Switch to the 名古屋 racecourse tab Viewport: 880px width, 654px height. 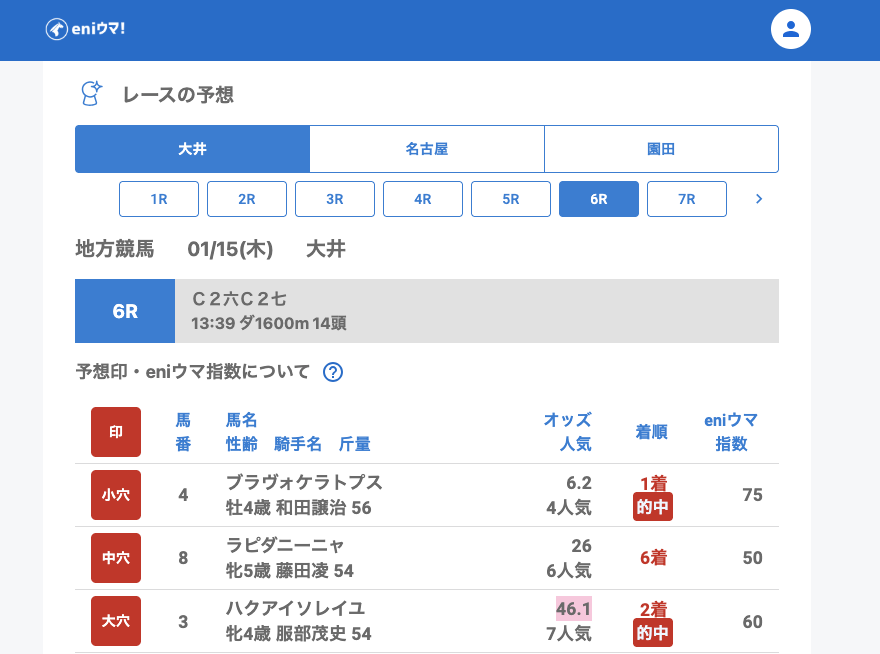[427, 149]
